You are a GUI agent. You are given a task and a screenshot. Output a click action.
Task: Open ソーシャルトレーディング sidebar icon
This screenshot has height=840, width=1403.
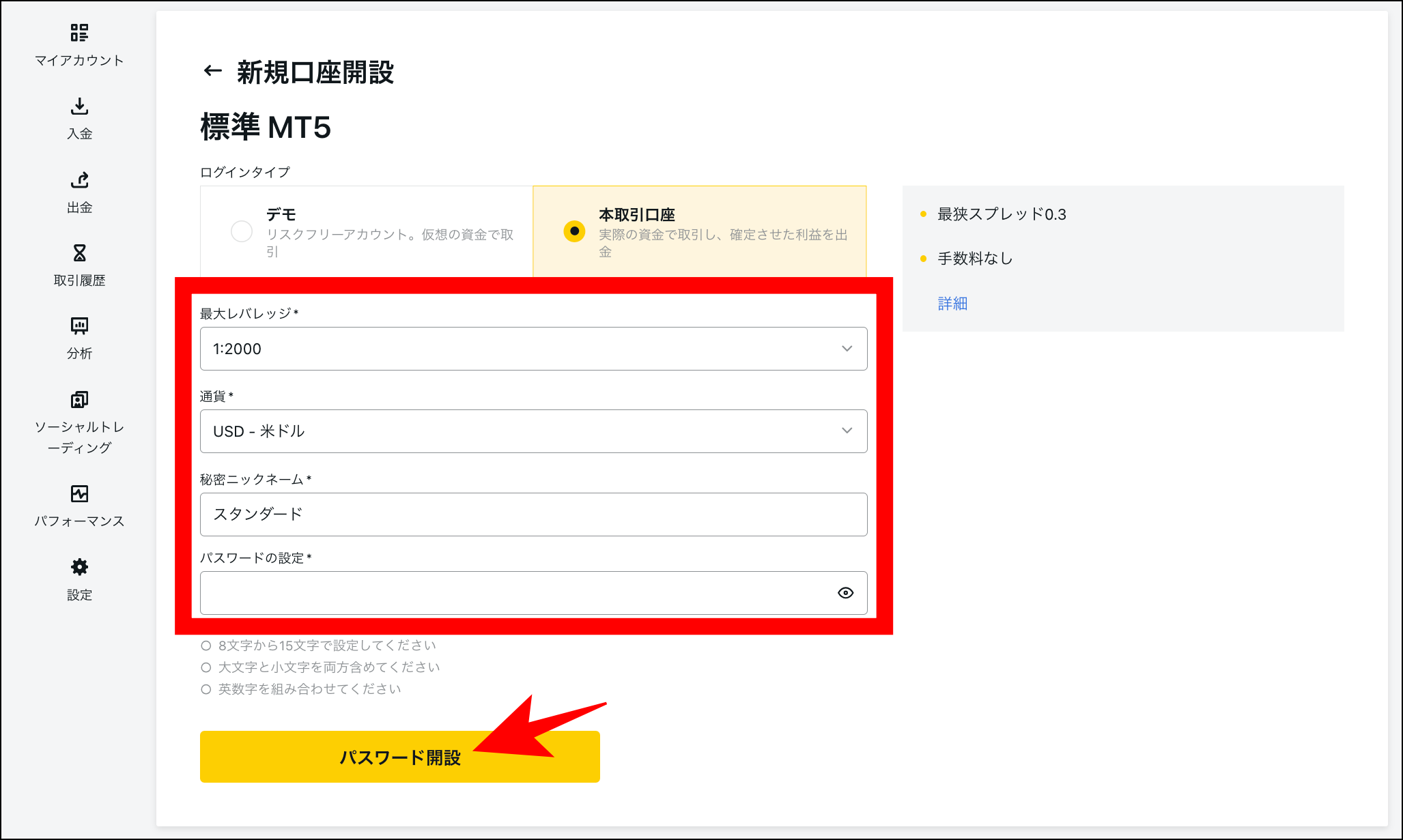[x=79, y=400]
